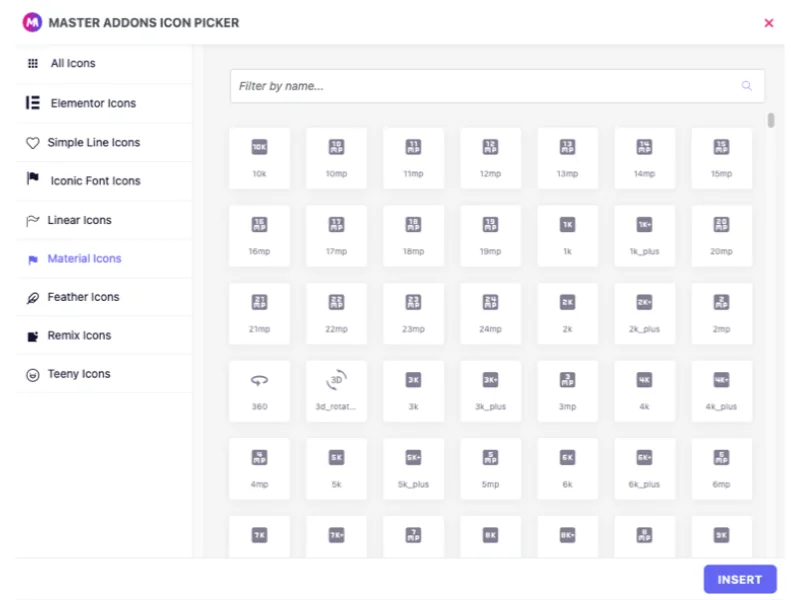
Task: Click the 13mp icon
Action: pyautogui.click(x=567, y=158)
